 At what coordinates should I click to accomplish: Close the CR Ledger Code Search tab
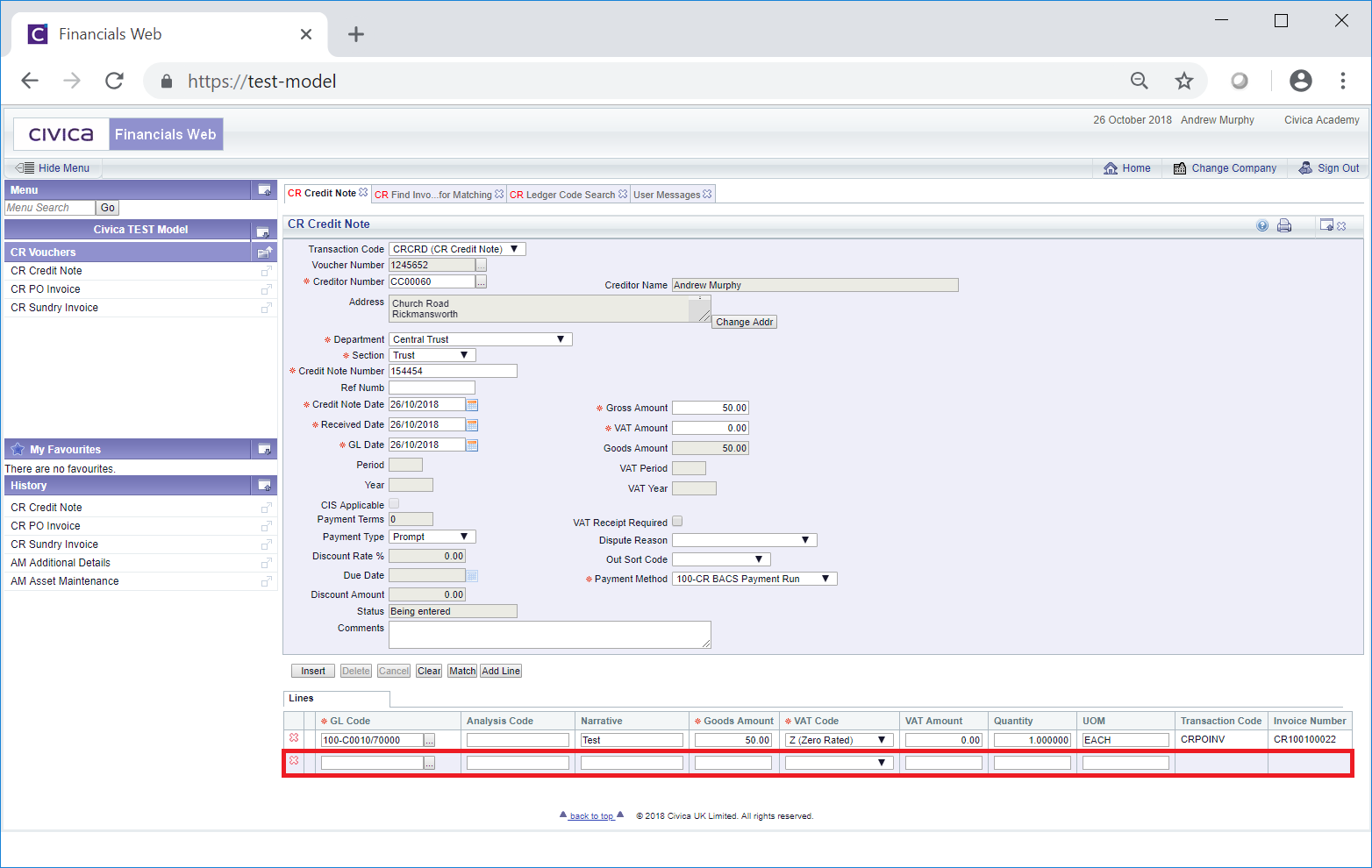click(x=623, y=194)
